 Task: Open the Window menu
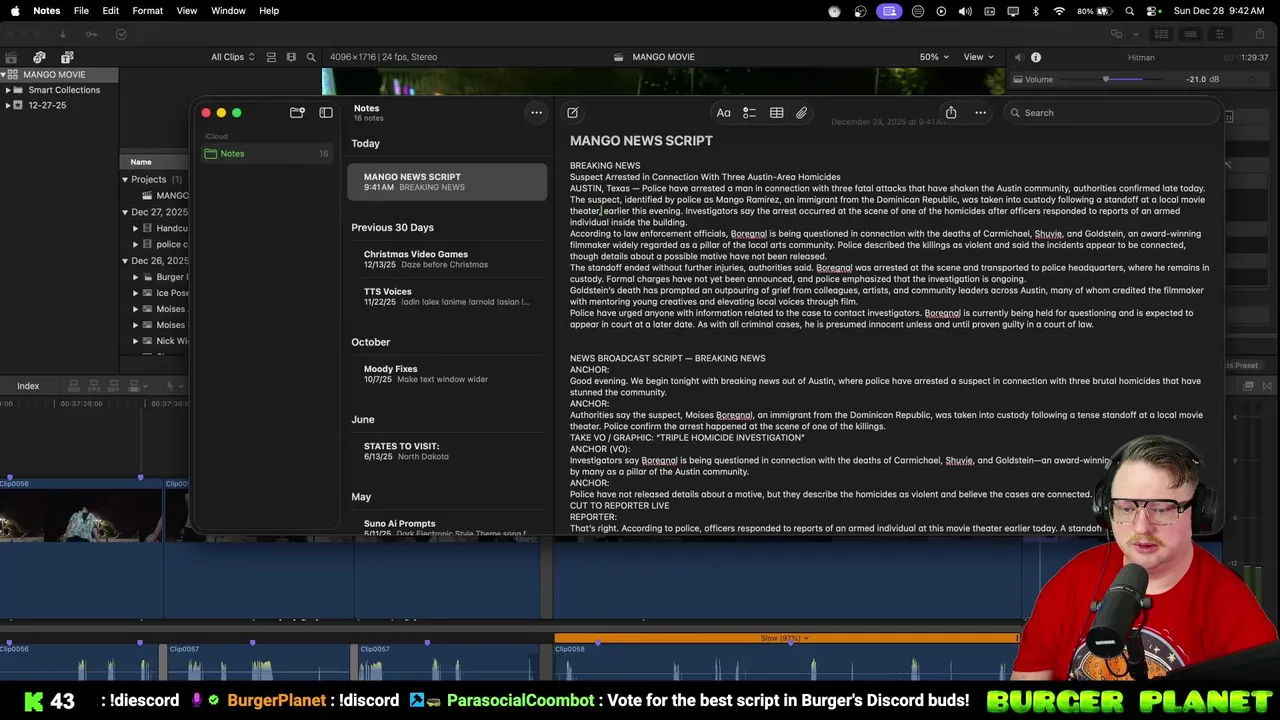(228, 11)
